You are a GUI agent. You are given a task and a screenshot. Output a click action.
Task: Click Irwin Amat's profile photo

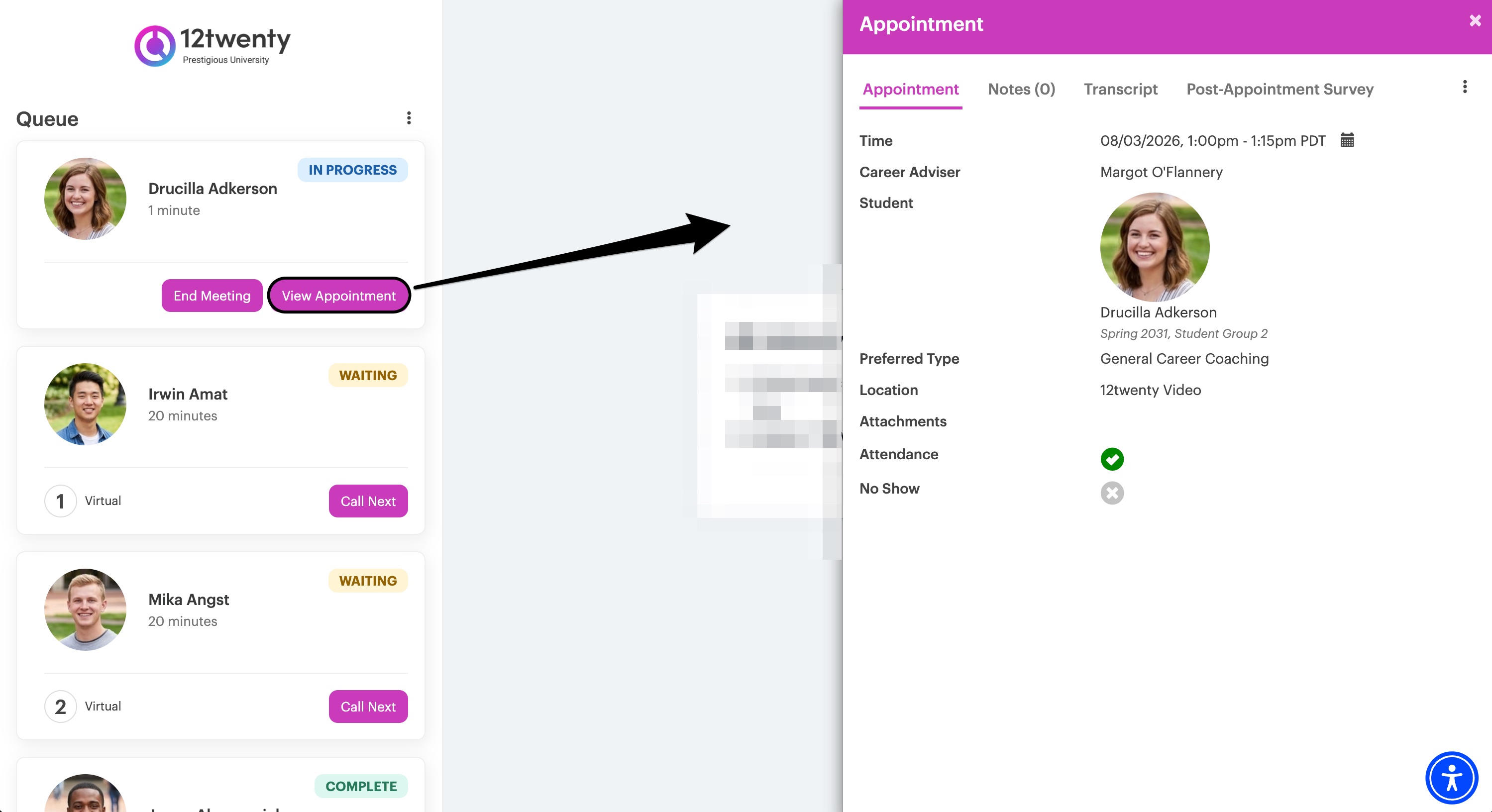(x=85, y=405)
